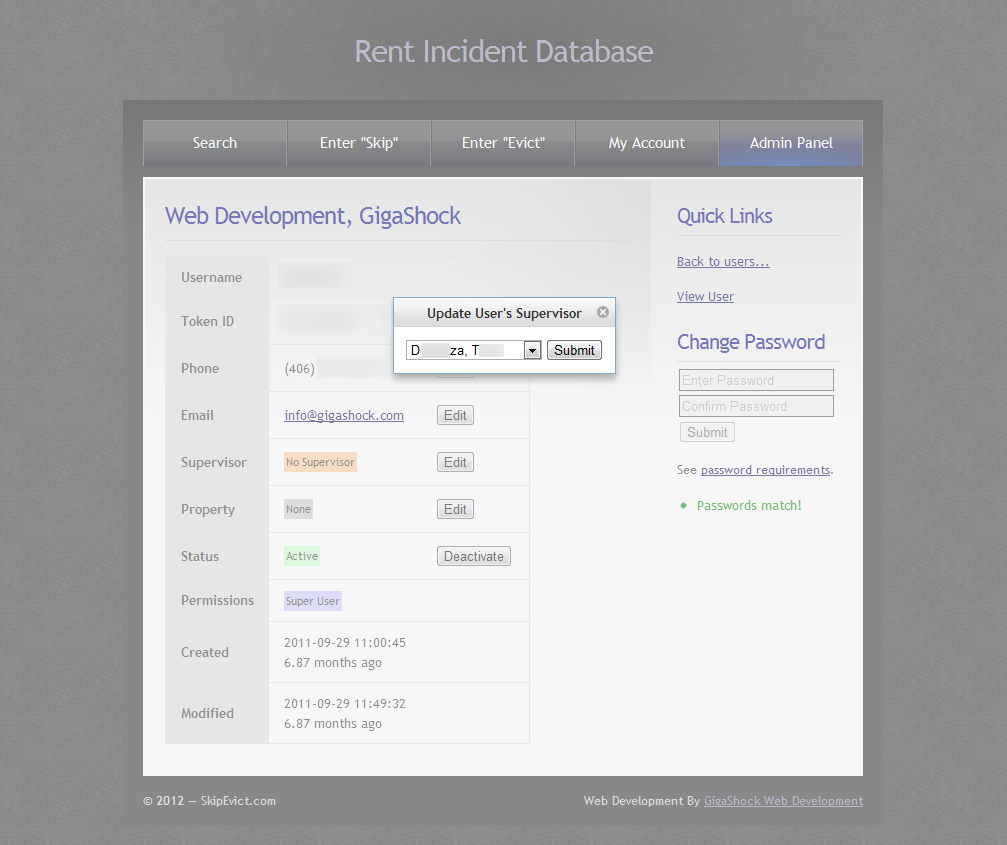Click the Passwords match! message
The image size is (1007, 845).
tap(749, 505)
